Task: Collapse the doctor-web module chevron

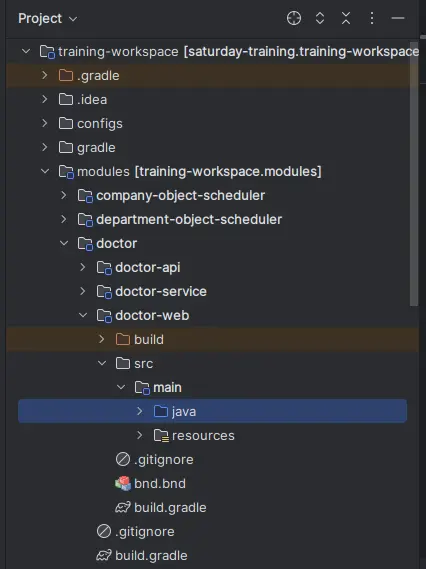Action: tap(83, 315)
